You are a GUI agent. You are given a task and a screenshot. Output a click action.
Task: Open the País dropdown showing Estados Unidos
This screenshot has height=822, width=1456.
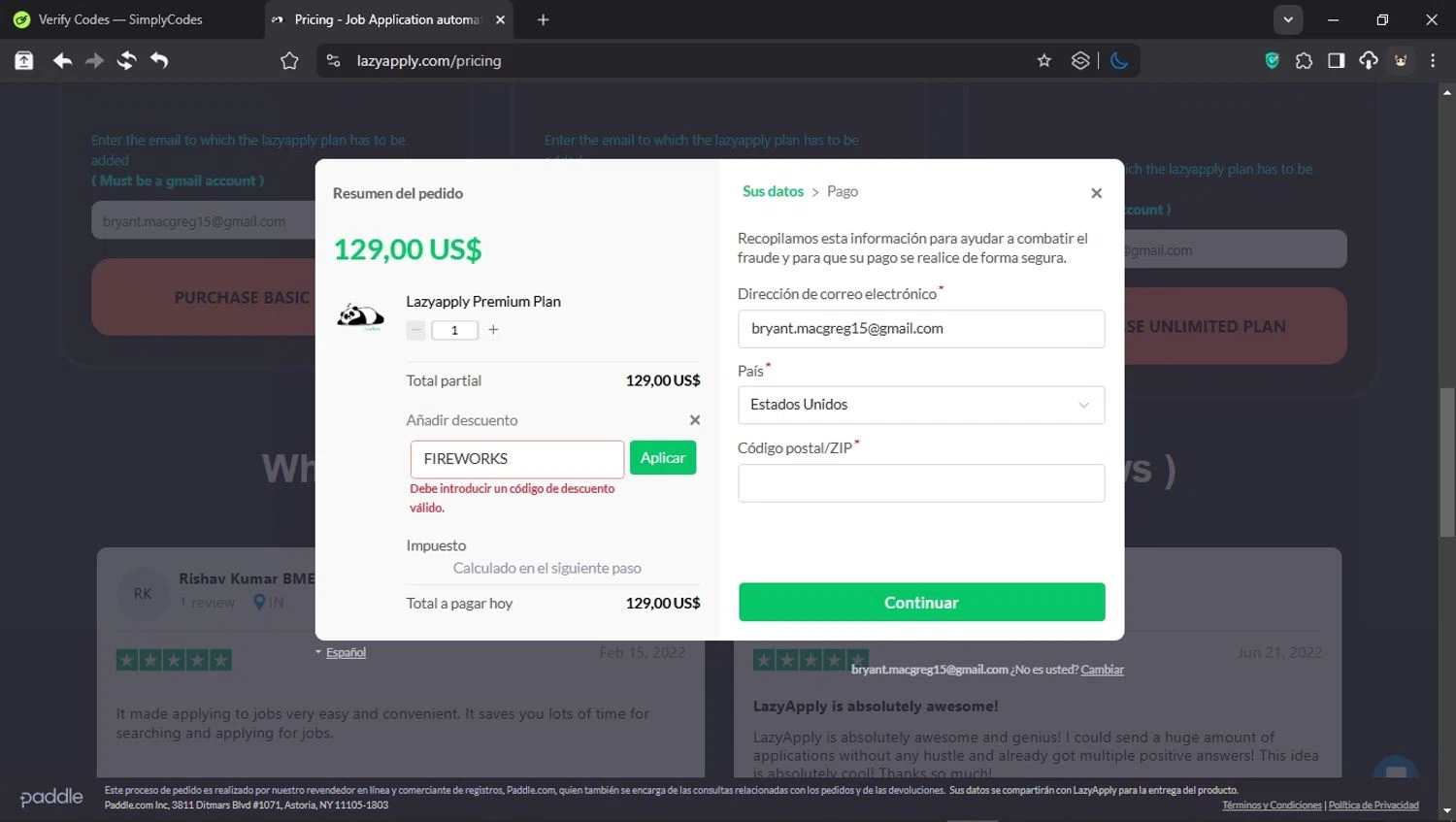pyautogui.click(x=921, y=405)
